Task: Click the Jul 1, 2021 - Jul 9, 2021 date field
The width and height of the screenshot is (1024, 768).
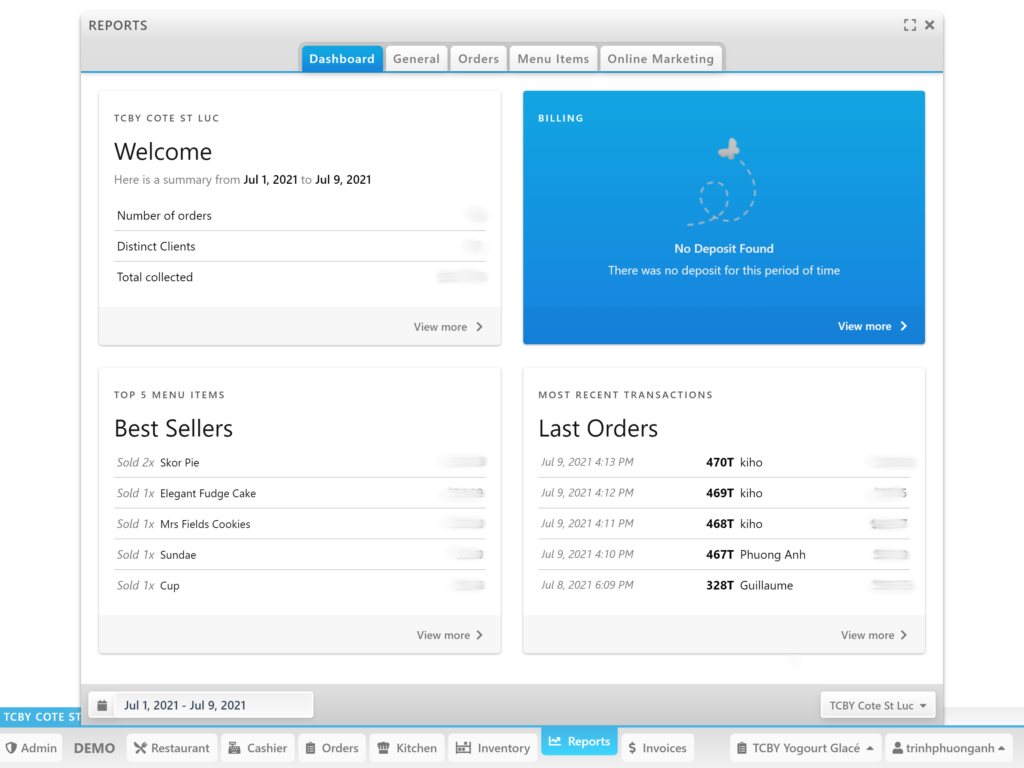Action: click(213, 705)
